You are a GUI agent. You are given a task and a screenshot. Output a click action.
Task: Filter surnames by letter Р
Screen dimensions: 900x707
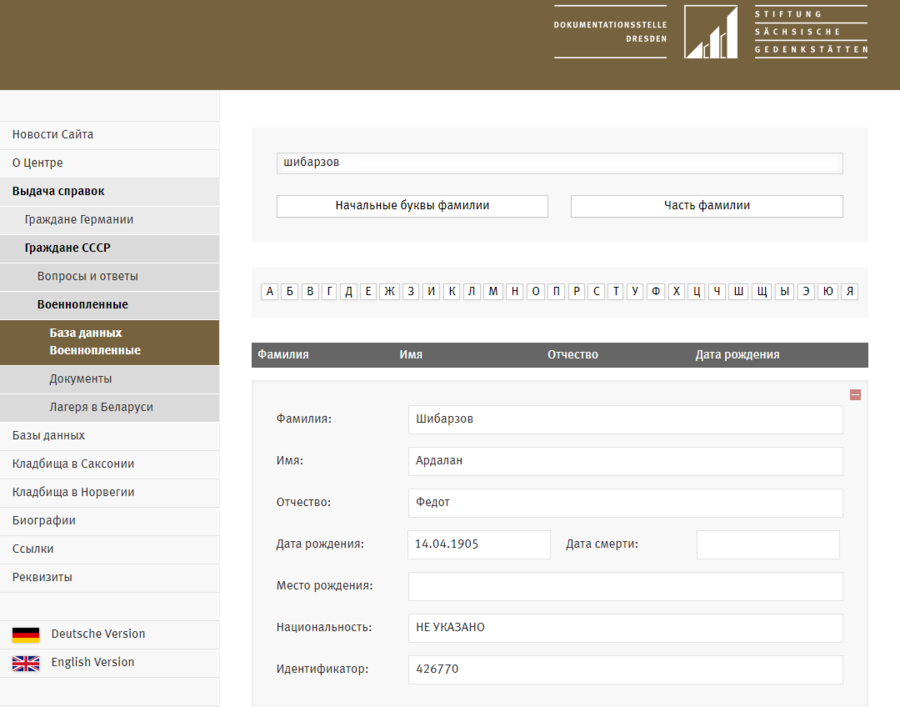[576, 292]
